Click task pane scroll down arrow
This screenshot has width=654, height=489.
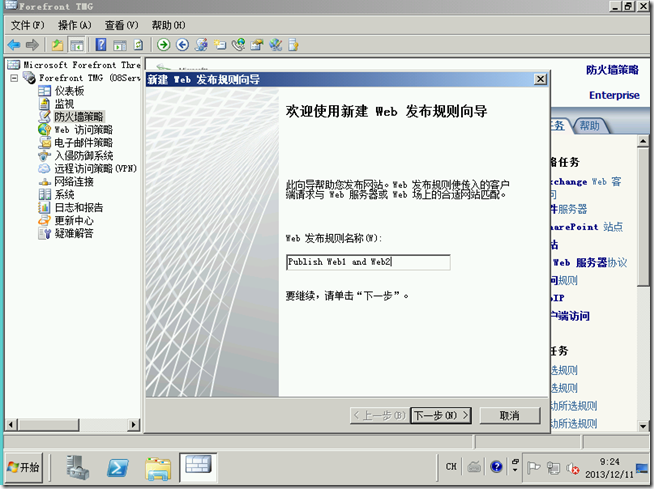click(x=643, y=426)
